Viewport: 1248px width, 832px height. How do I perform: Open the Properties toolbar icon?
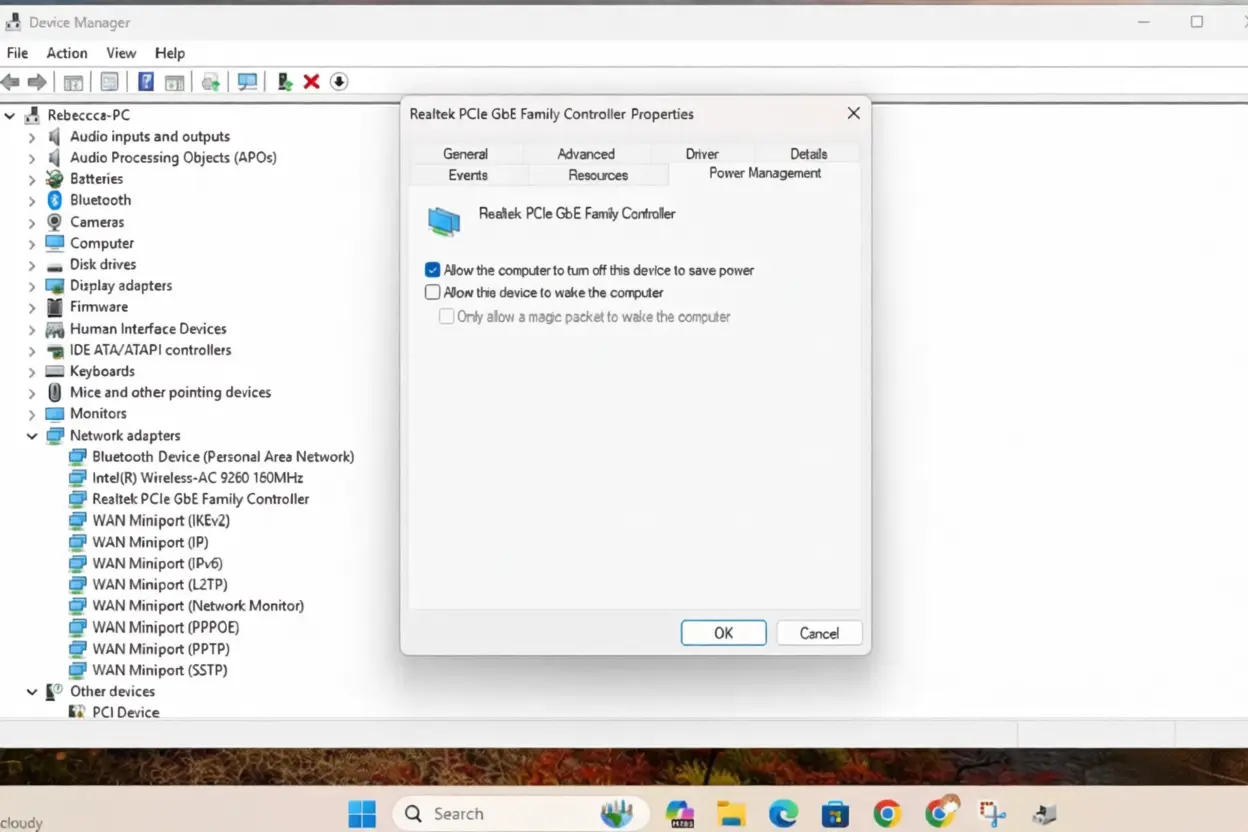coord(109,82)
